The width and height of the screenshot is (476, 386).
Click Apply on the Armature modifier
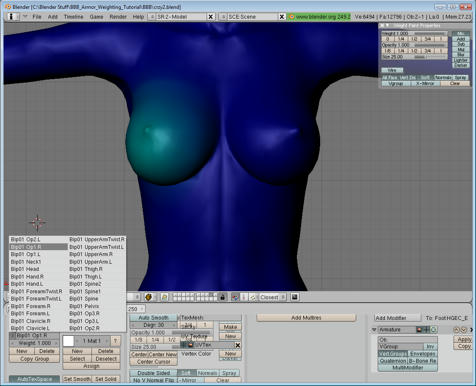(x=464, y=339)
